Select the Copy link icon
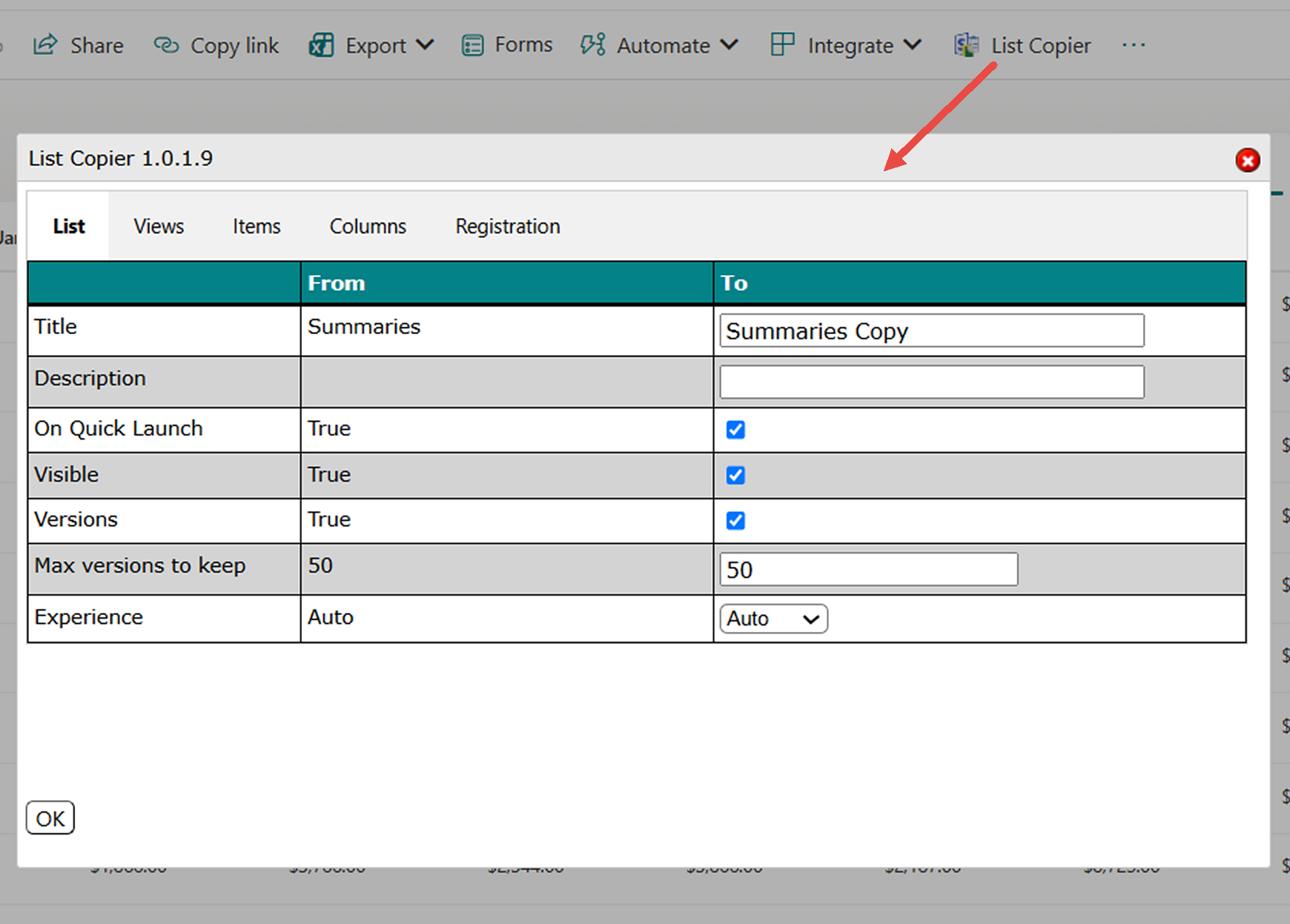This screenshot has width=1290, height=924. click(166, 44)
